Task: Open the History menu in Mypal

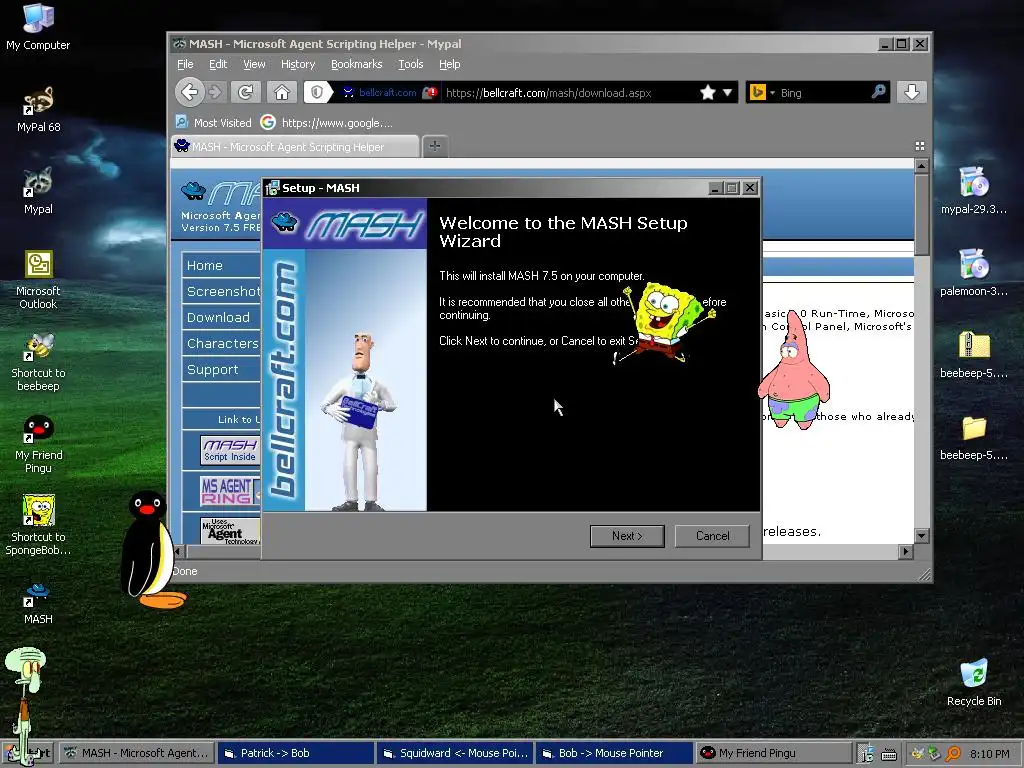Action: (298, 64)
